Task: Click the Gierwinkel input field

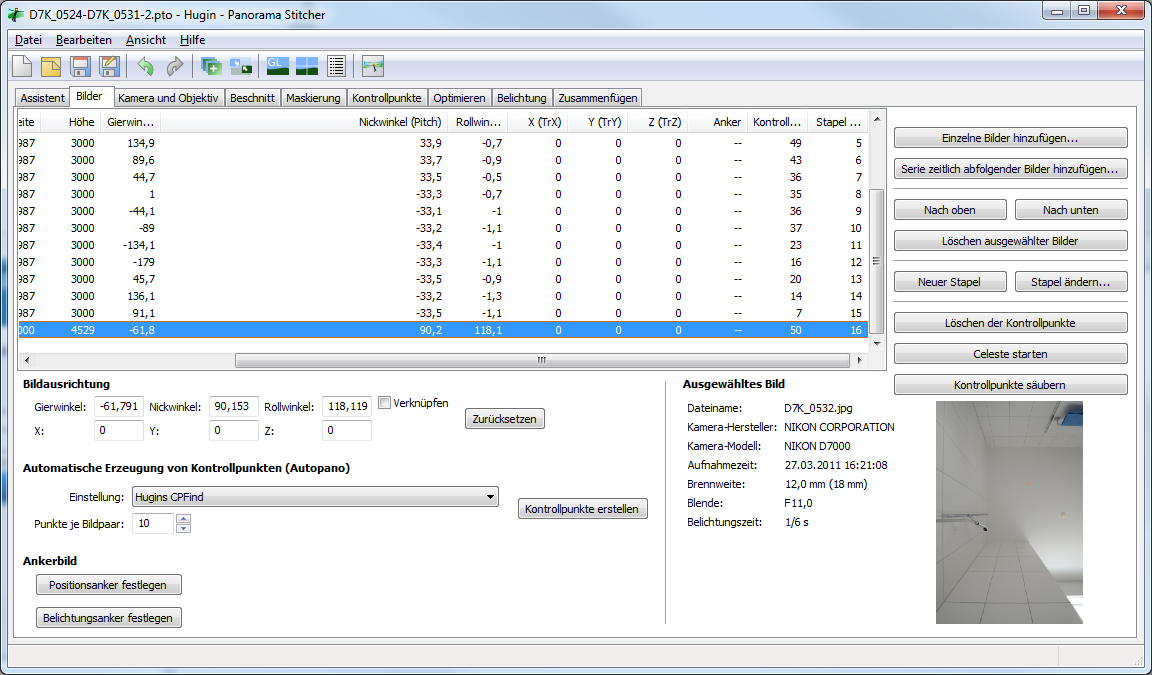Action: [x=119, y=407]
